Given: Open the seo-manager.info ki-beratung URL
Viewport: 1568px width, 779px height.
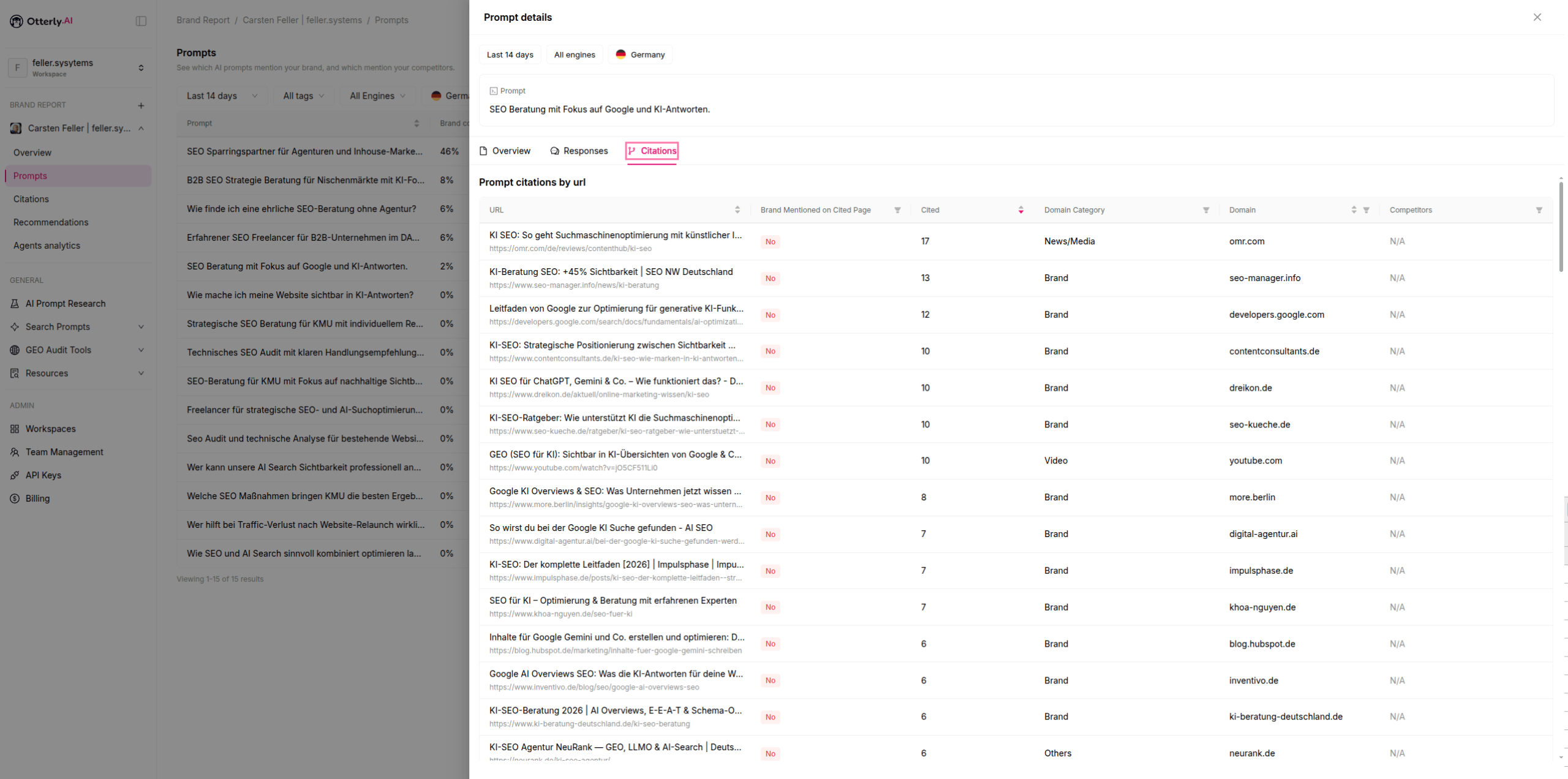Looking at the screenshot, I should (x=574, y=285).
